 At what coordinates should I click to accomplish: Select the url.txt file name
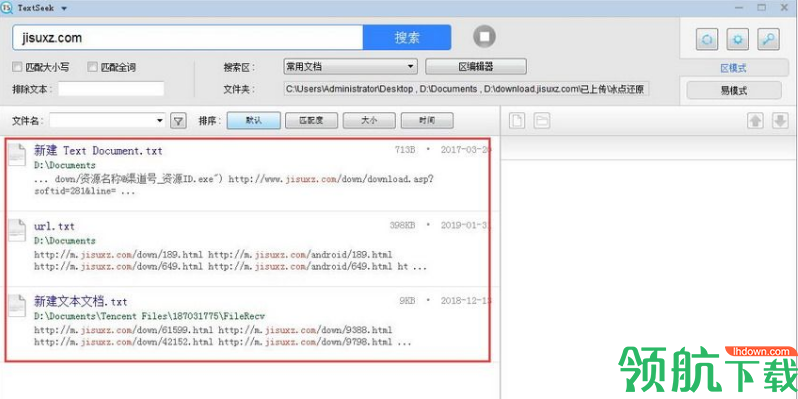tap(54, 226)
